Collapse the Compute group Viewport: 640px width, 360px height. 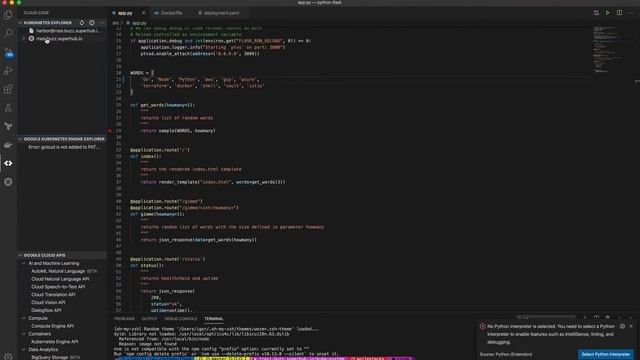click(38, 318)
